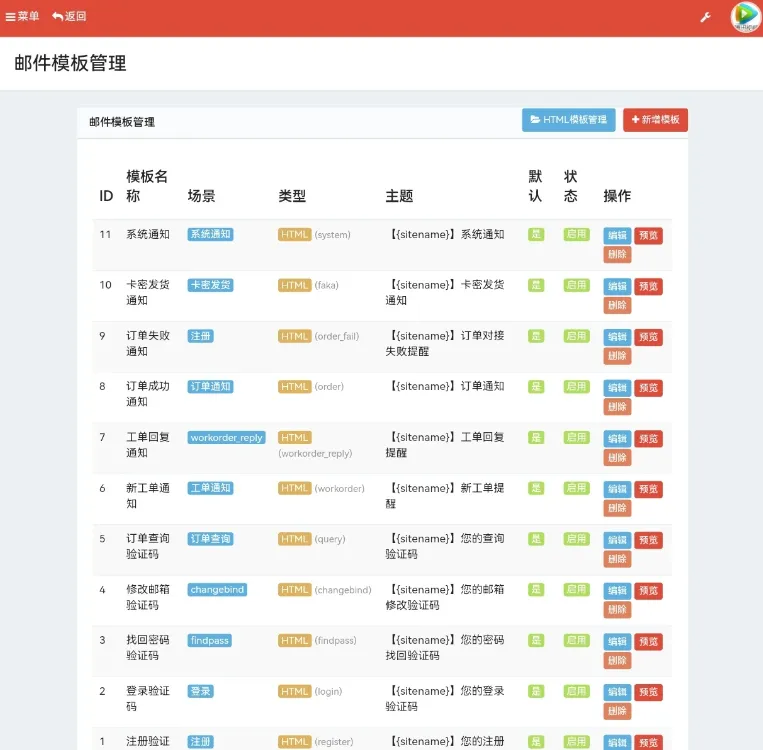Image resolution: width=763 pixels, height=750 pixels.
Task: Open the wrench settings icon
Action: pyautogui.click(x=705, y=18)
